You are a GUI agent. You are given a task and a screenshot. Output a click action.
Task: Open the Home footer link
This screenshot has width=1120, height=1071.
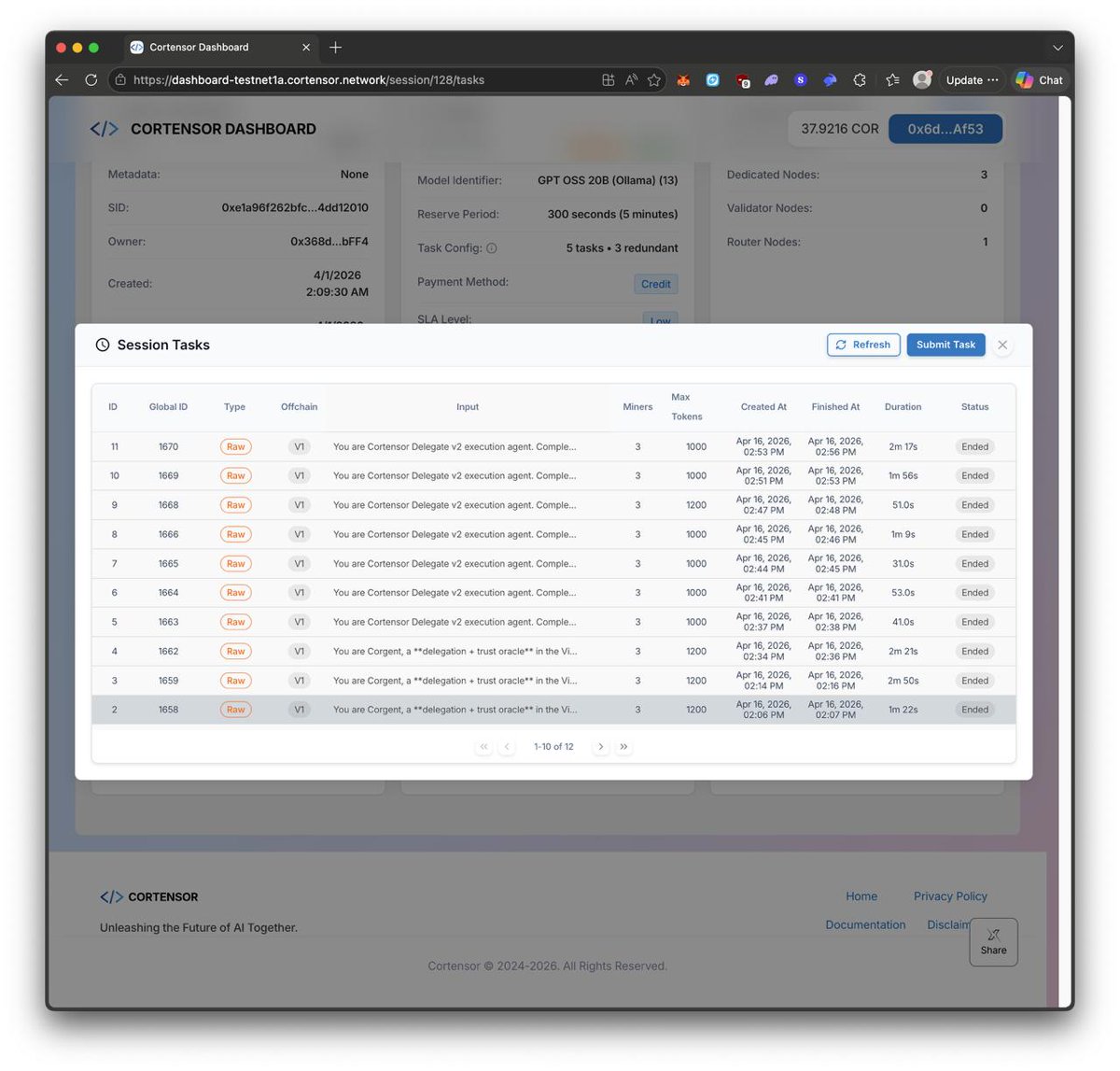click(x=861, y=896)
